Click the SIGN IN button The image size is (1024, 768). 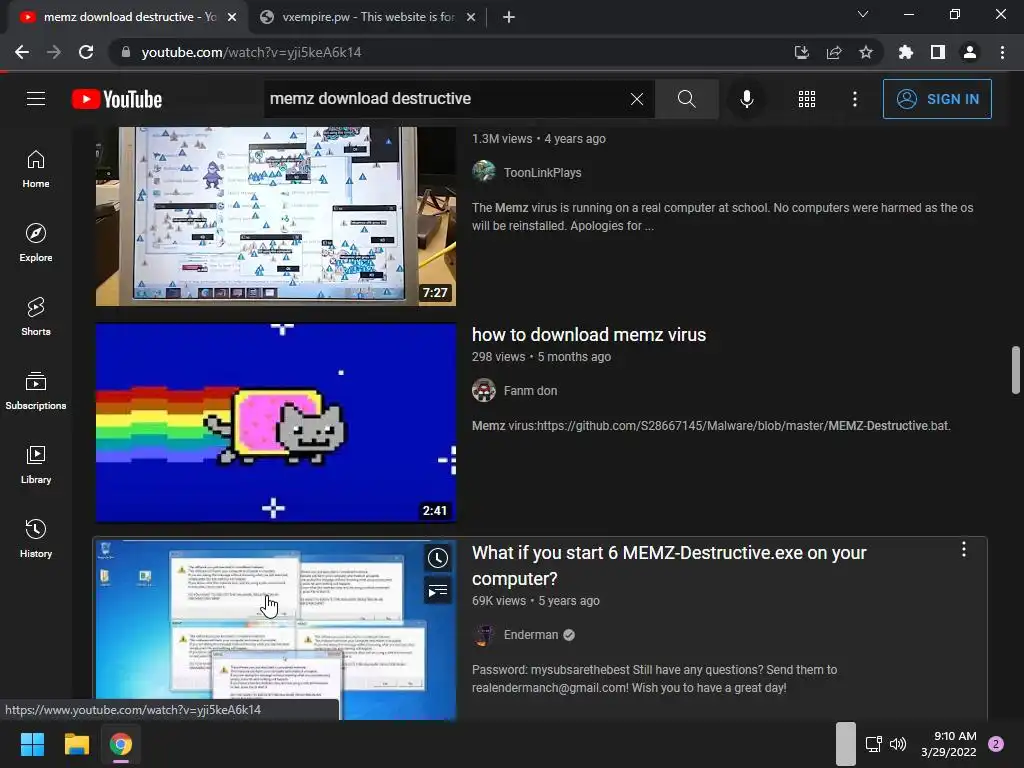(x=937, y=99)
